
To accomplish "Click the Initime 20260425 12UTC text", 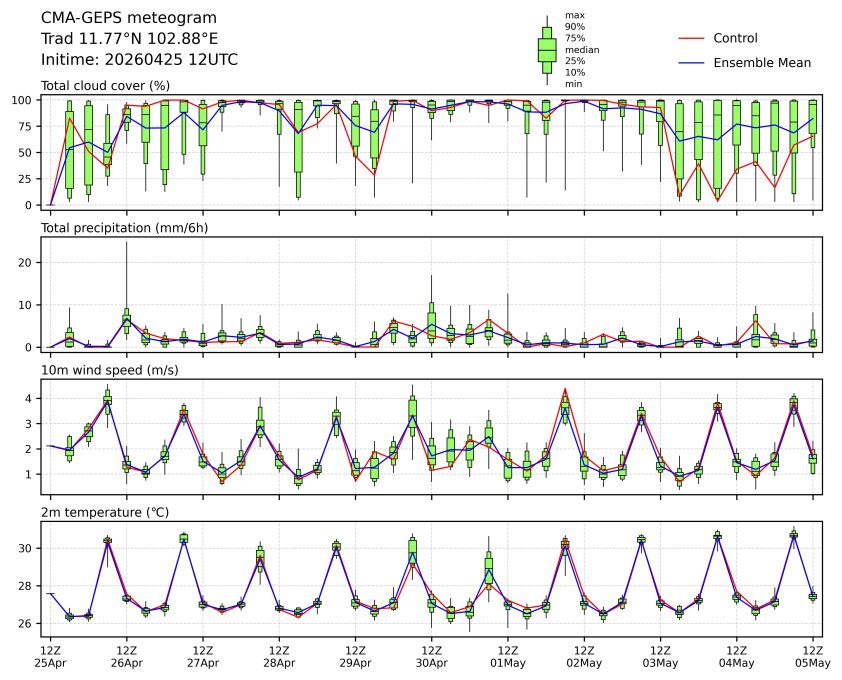I will [139, 60].
